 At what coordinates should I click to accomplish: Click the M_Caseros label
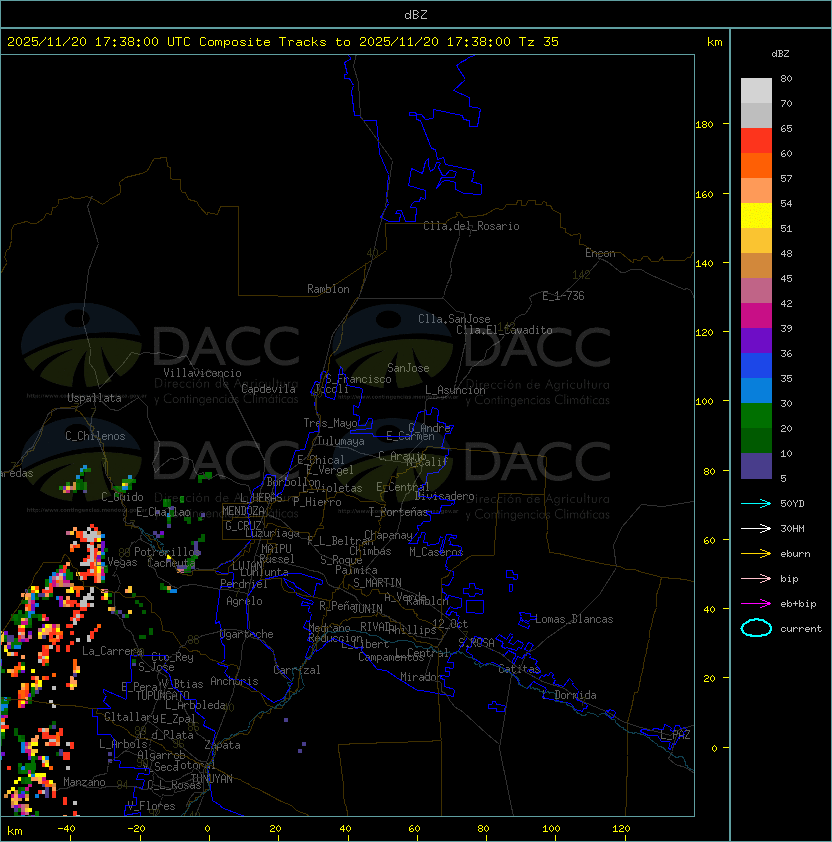click(x=436, y=551)
